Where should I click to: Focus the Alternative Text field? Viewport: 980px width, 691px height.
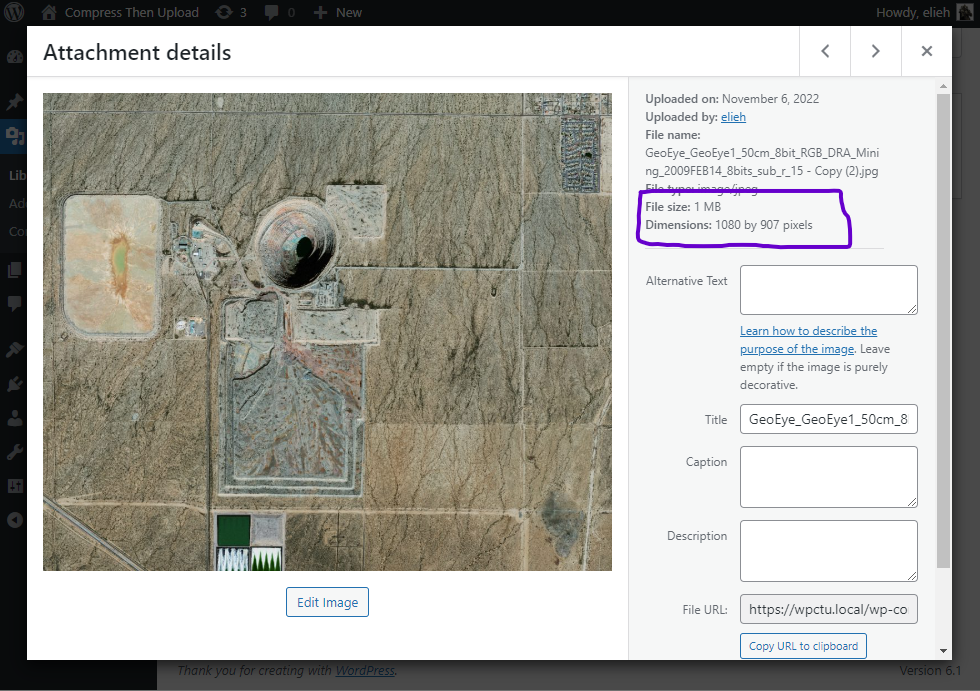point(829,290)
